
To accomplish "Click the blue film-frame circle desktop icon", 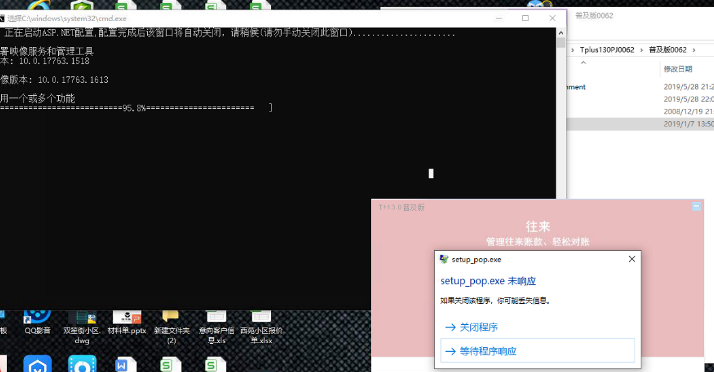I will click(82, 364).
